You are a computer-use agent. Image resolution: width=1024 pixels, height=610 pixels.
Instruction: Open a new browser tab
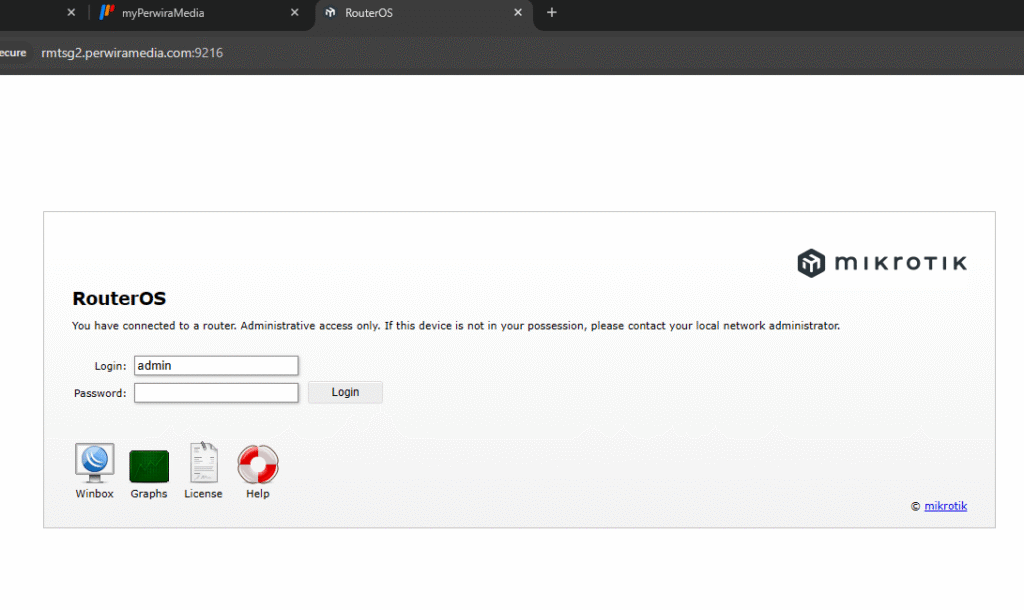[x=552, y=12]
